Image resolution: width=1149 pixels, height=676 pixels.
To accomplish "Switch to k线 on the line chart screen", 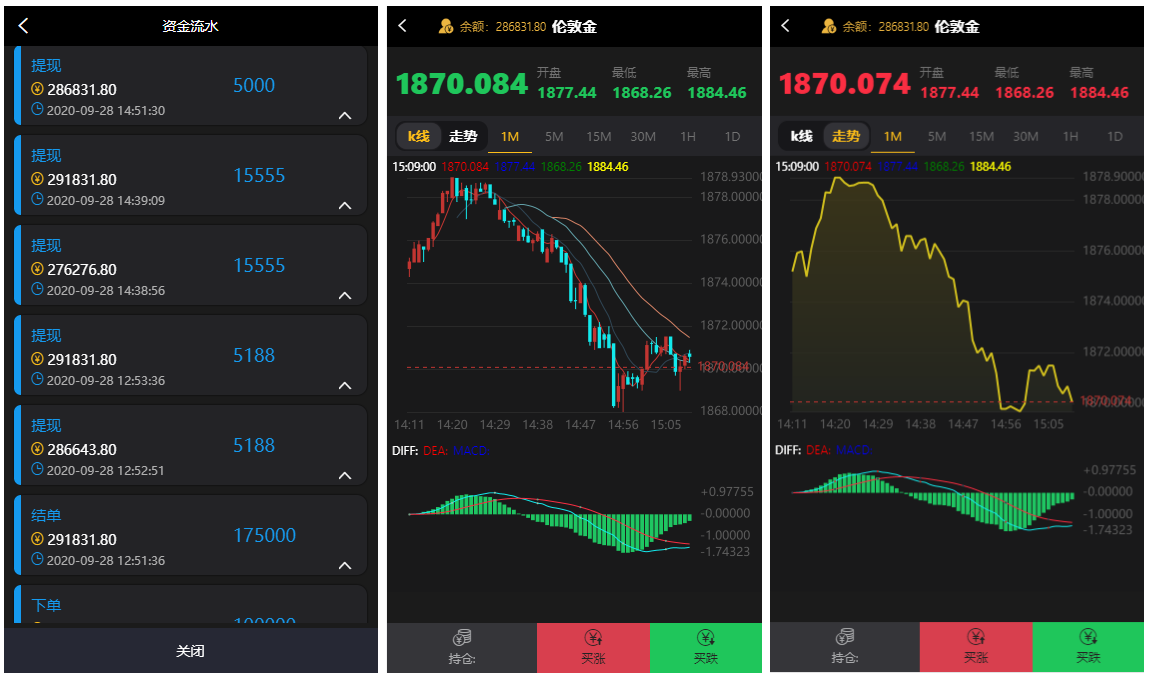I will pos(802,136).
